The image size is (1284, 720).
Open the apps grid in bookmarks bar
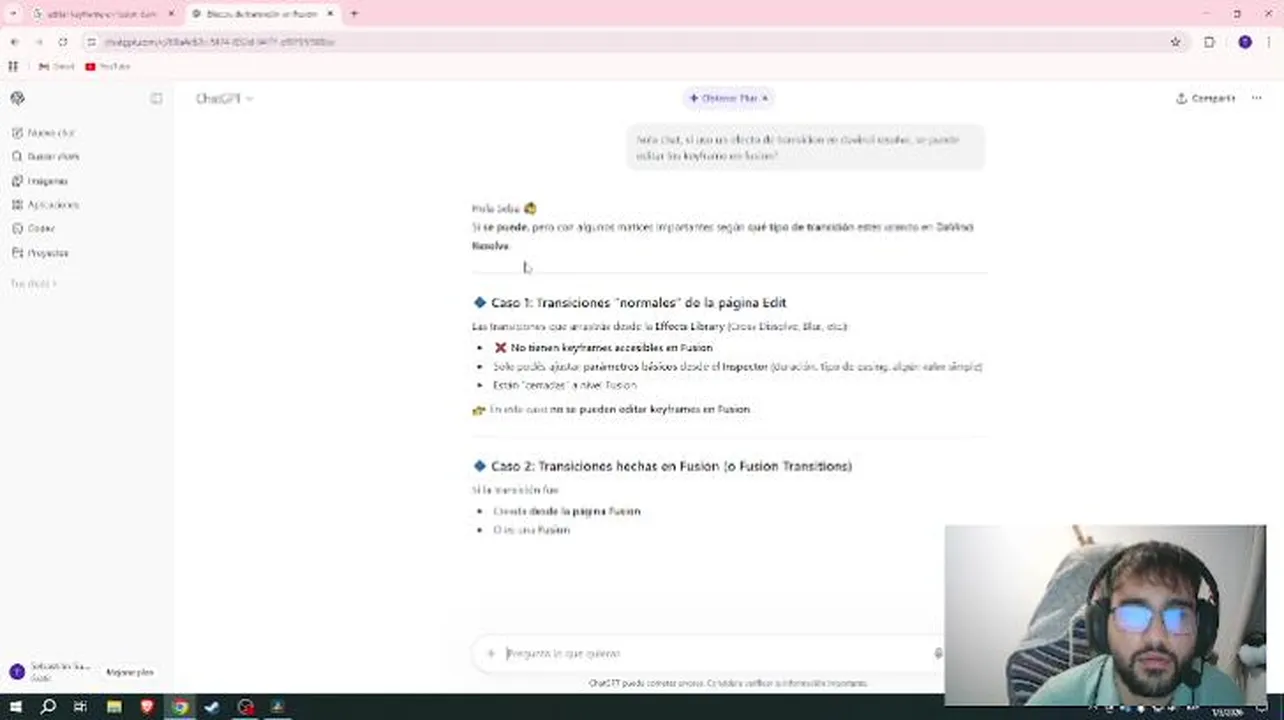[13, 66]
